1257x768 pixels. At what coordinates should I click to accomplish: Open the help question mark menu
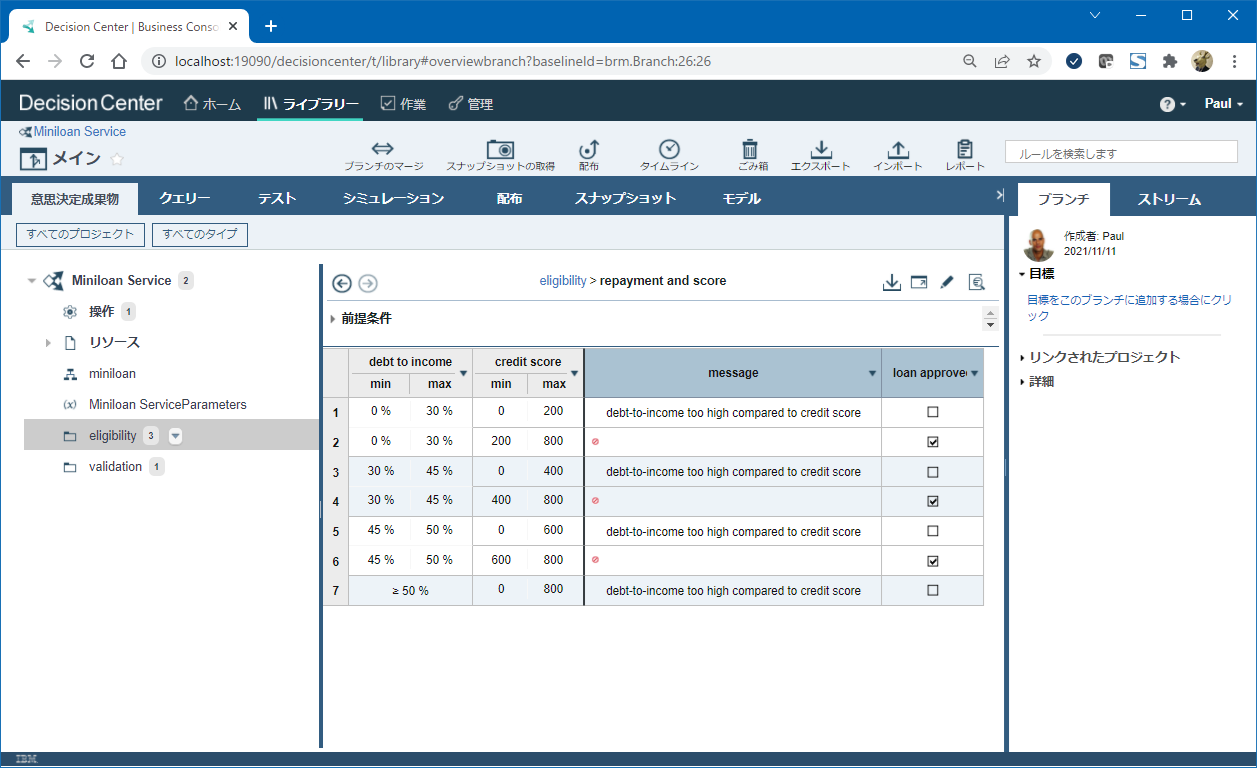click(x=1172, y=104)
